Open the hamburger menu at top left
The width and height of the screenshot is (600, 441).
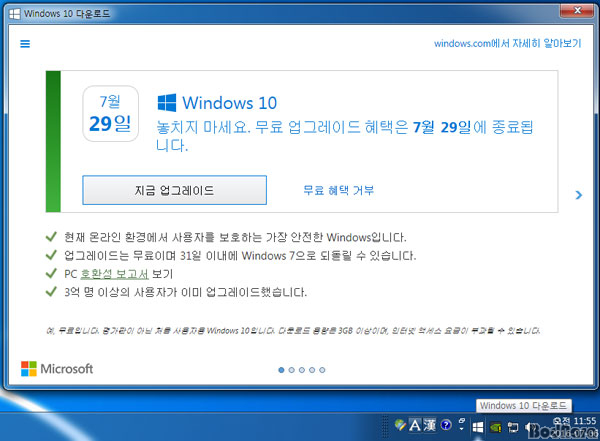(x=25, y=44)
